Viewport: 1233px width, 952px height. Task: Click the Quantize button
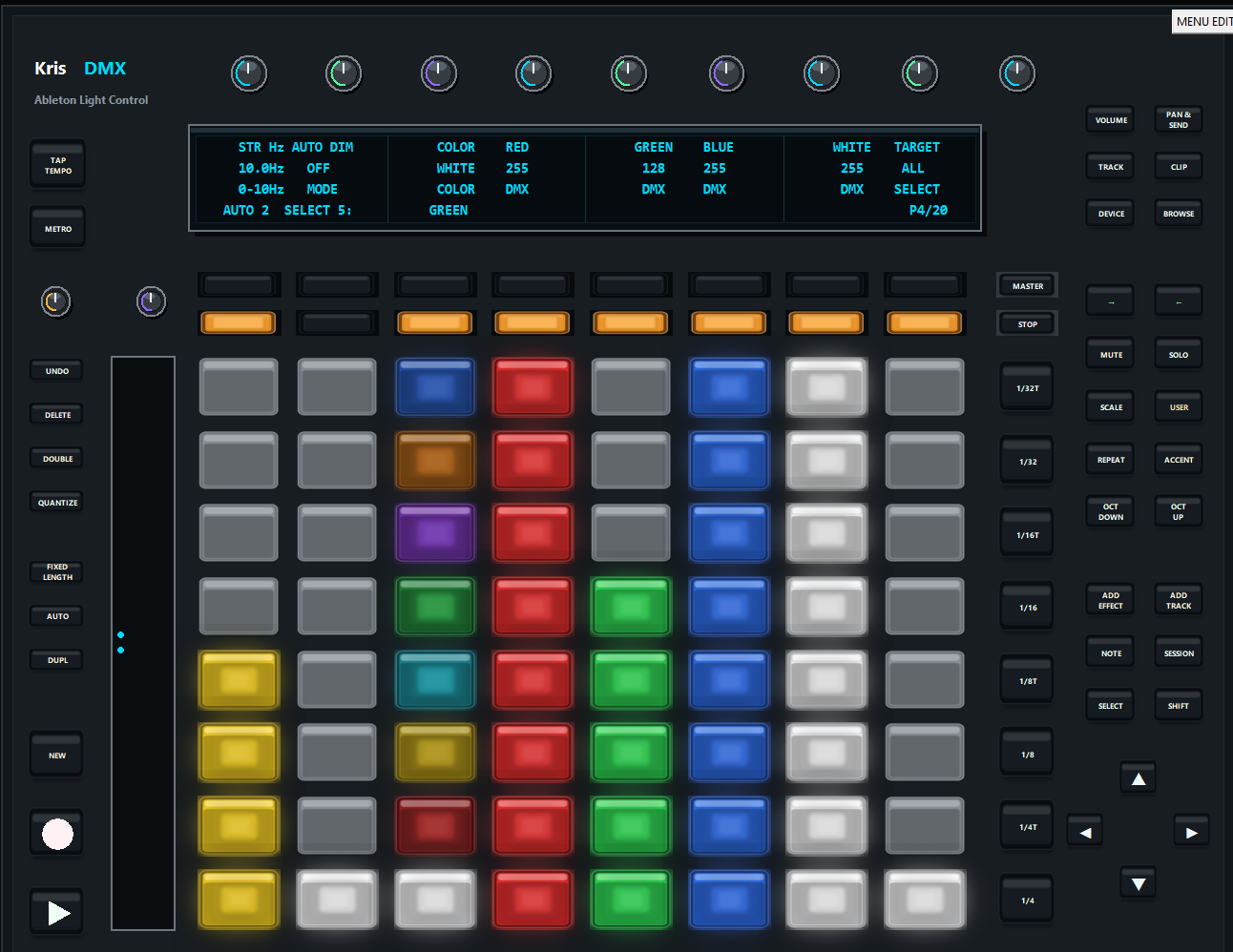pos(57,503)
